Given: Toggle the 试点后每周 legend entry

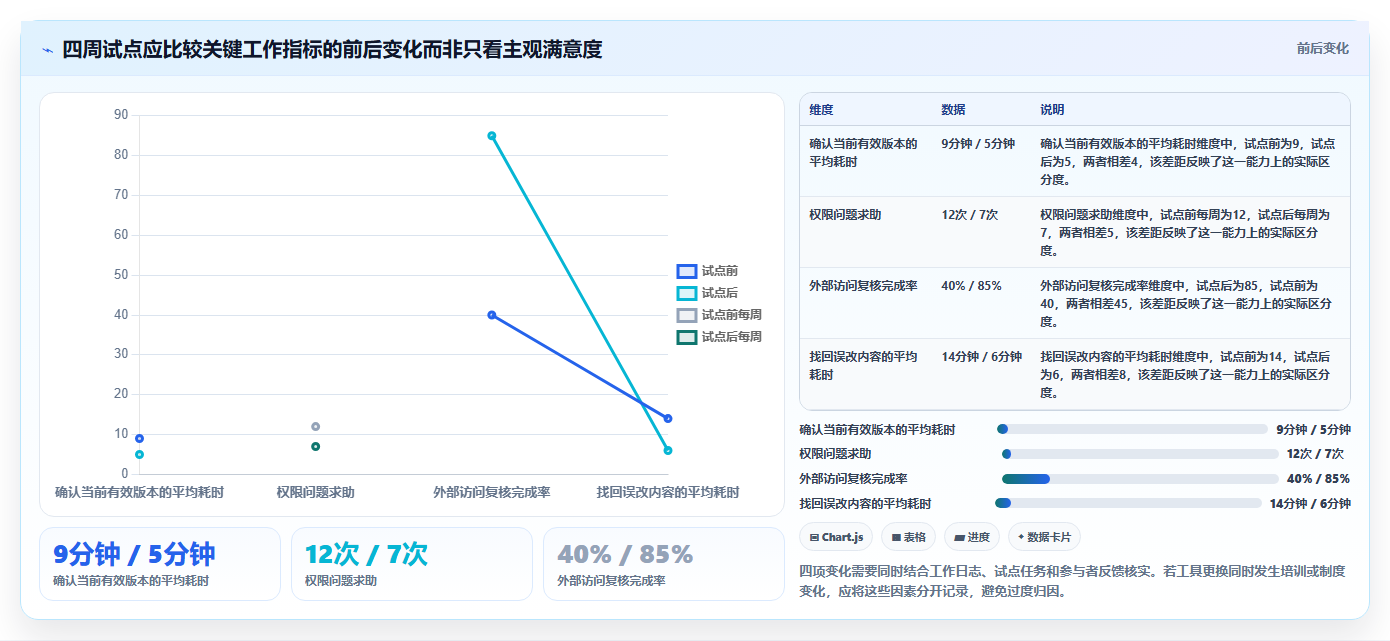Looking at the screenshot, I should click(720, 337).
